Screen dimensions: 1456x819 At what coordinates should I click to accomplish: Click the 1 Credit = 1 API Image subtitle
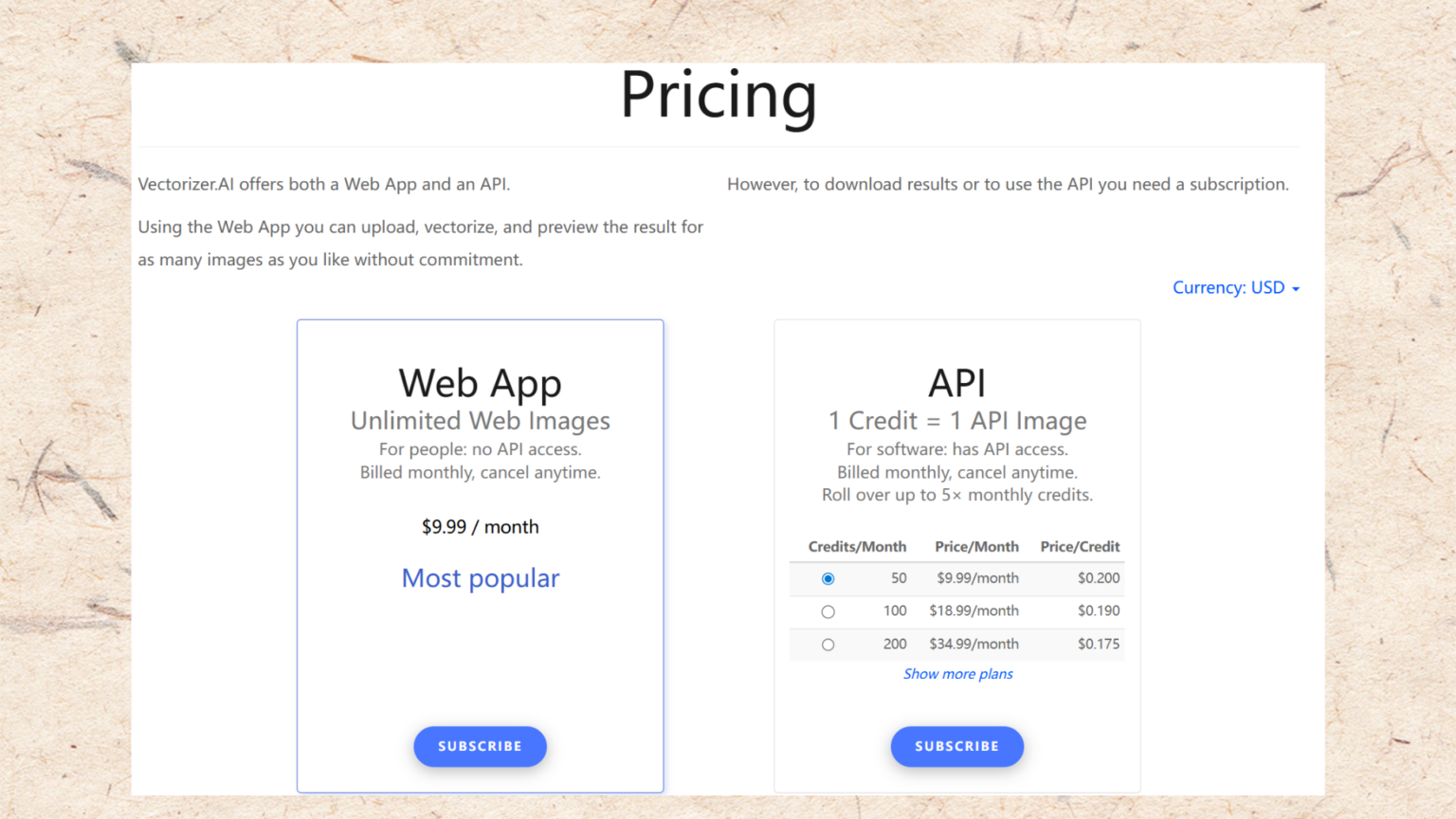(957, 421)
